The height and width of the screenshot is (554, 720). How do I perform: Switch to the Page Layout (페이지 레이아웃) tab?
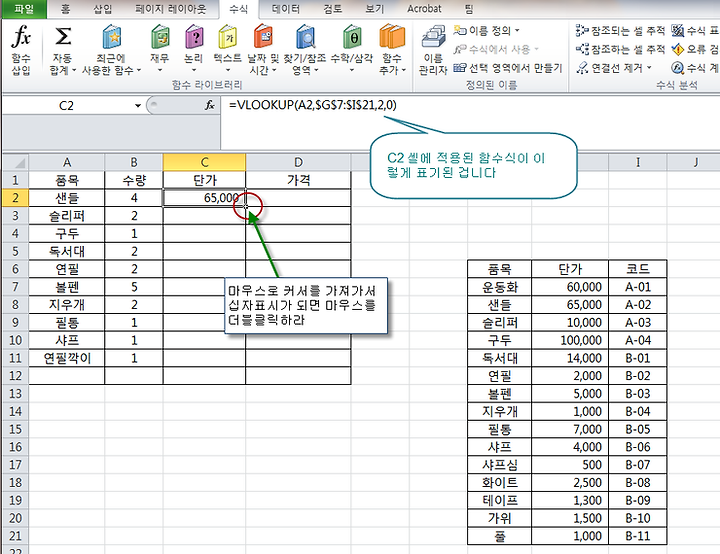pyautogui.click(x=170, y=9)
